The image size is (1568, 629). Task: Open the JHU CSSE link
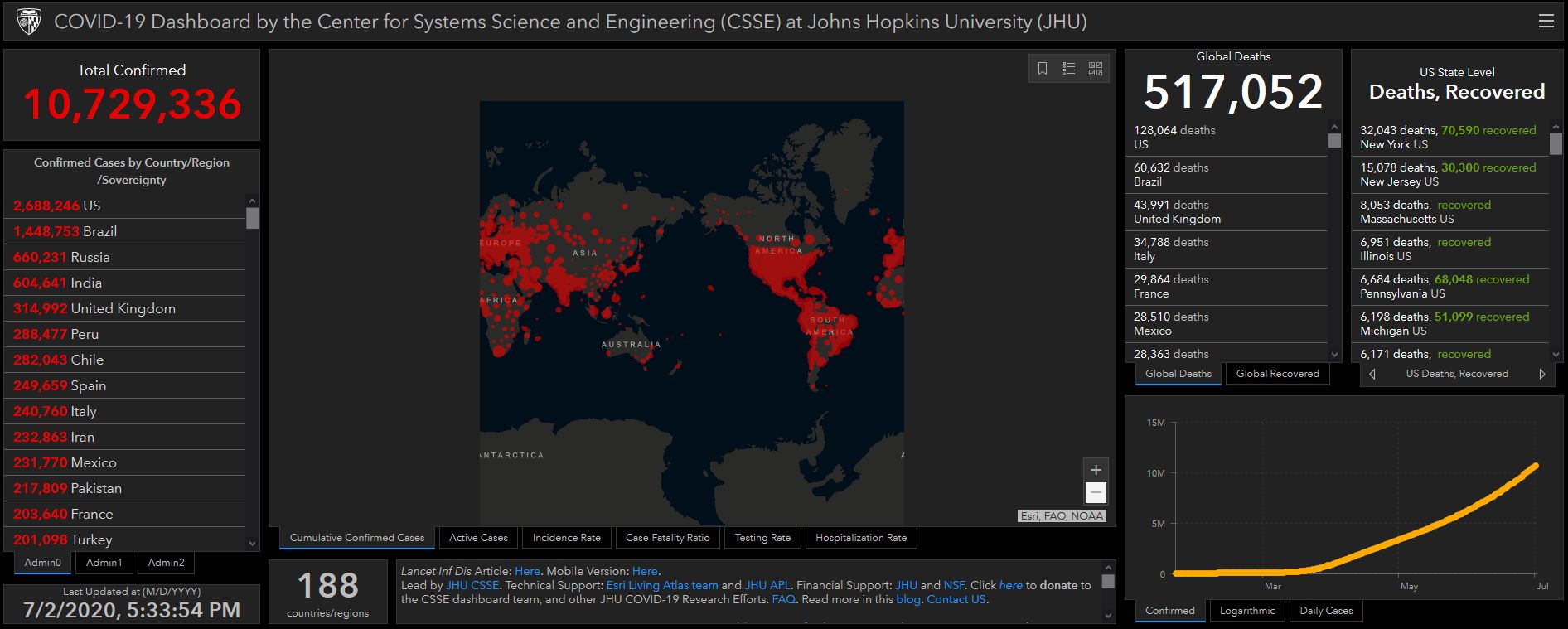point(472,585)
